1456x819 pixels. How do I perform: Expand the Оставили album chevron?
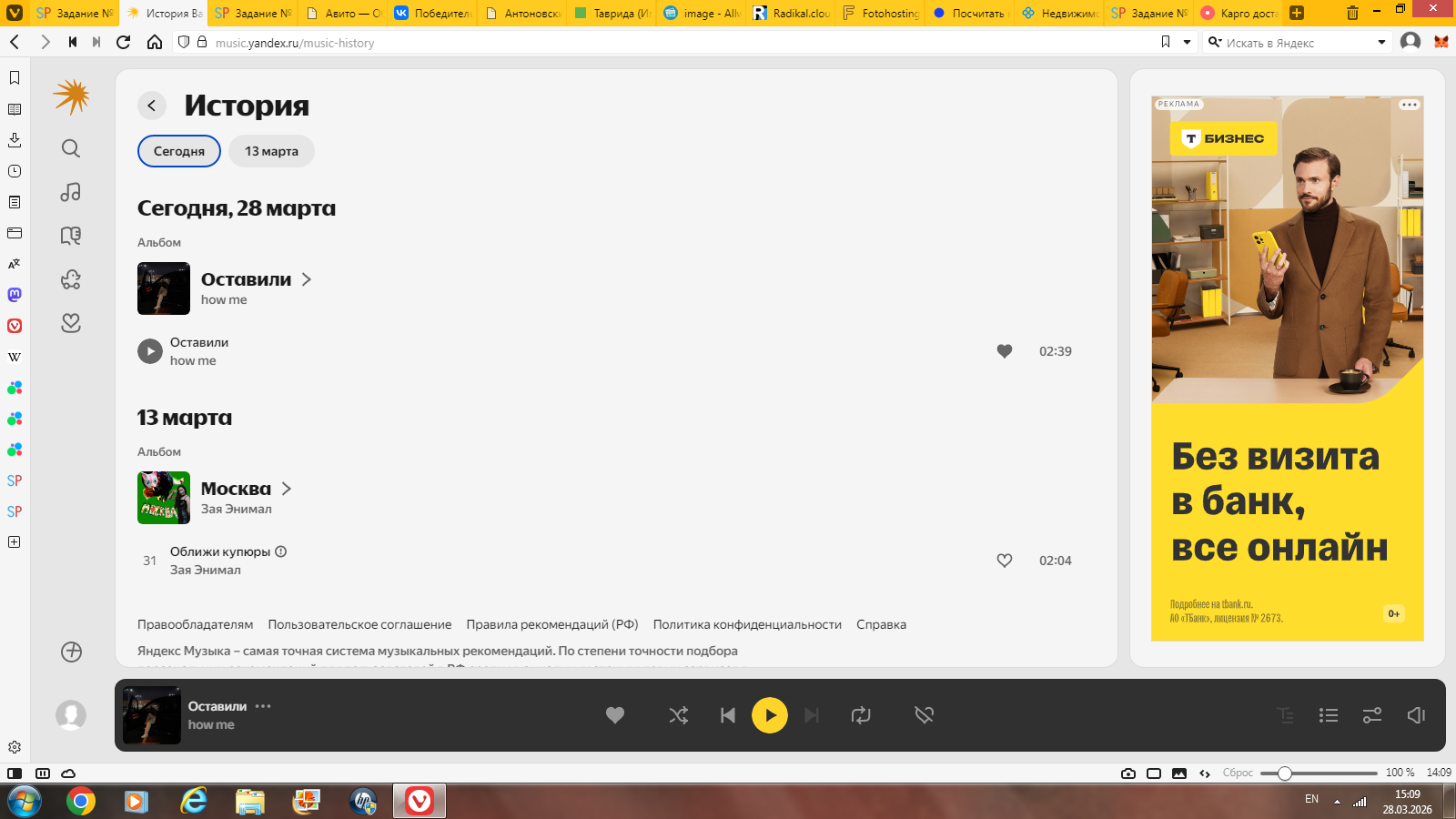[x=307, y=279]
